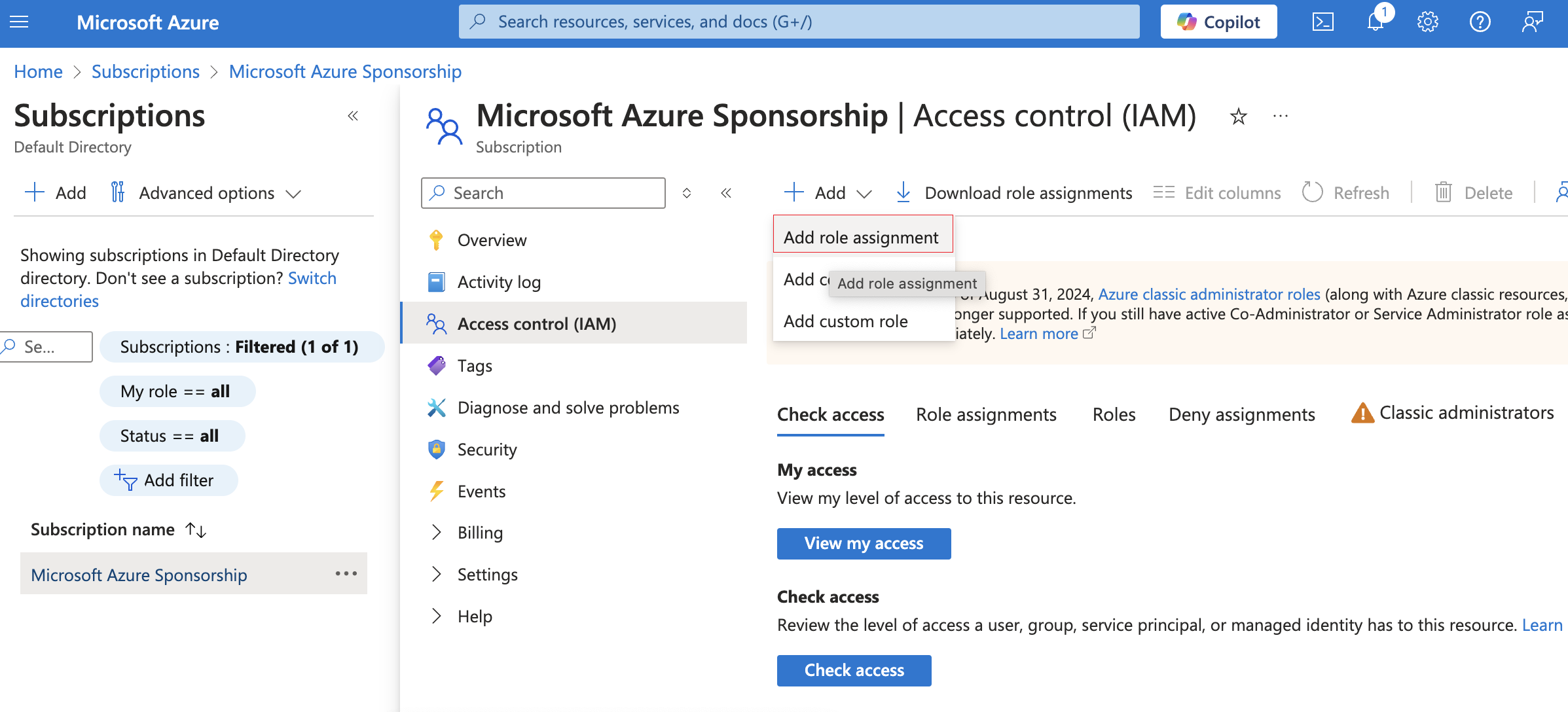Expand the Billing section
The width and height of the screenshot is (1568, 712).
coord(436,533)
